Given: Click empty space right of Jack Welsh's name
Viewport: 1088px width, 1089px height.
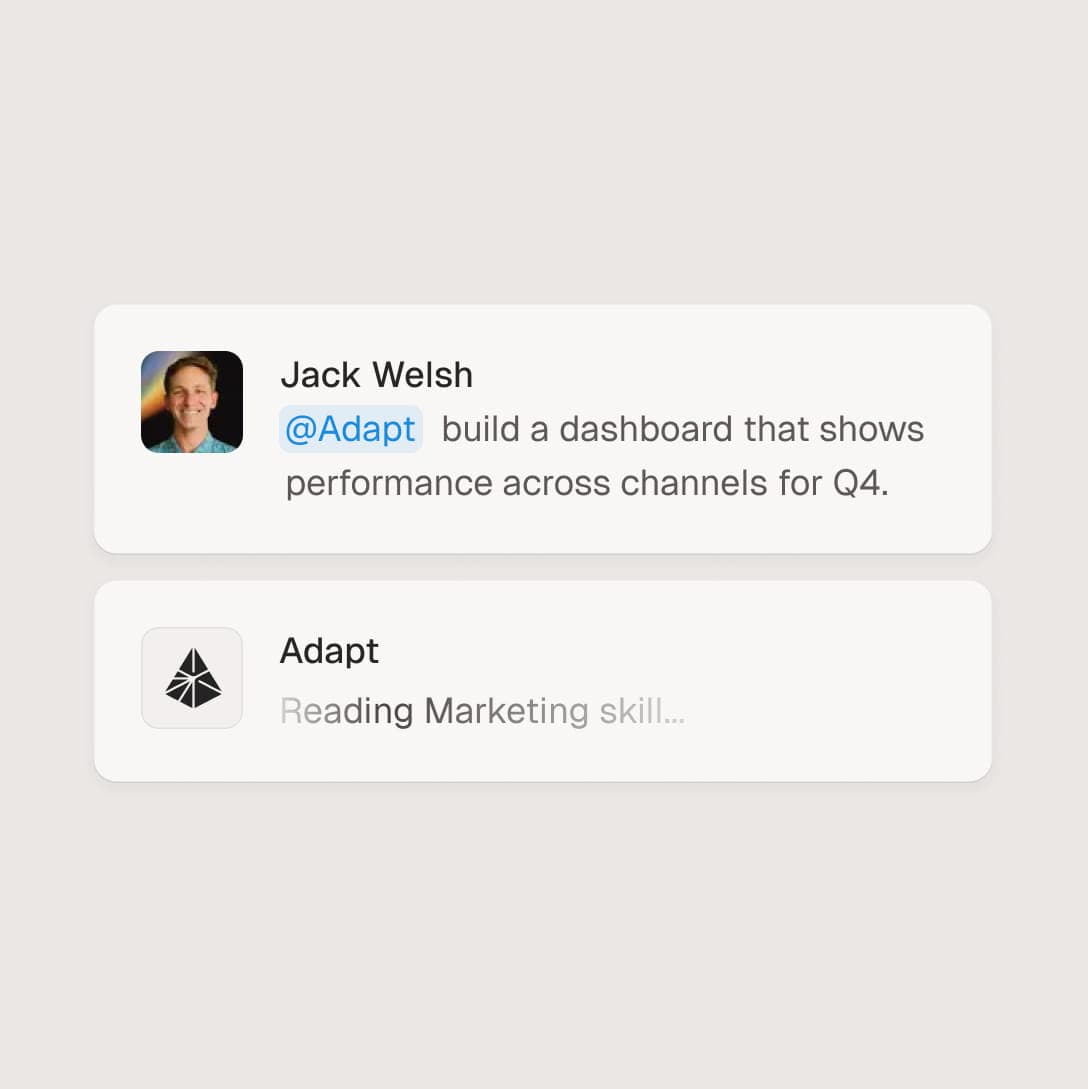Looking at the screenshot, I should (720, 375).
